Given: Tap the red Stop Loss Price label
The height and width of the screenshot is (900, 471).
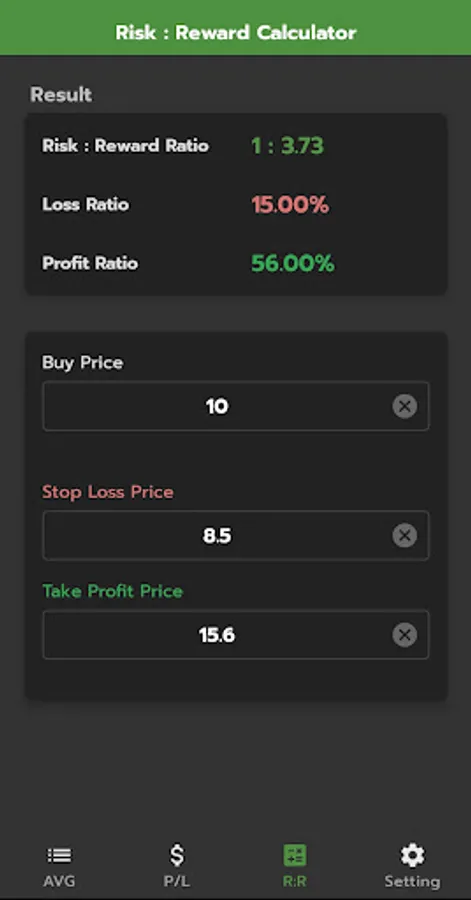Looking at the screenshot, I should [108, 492].
